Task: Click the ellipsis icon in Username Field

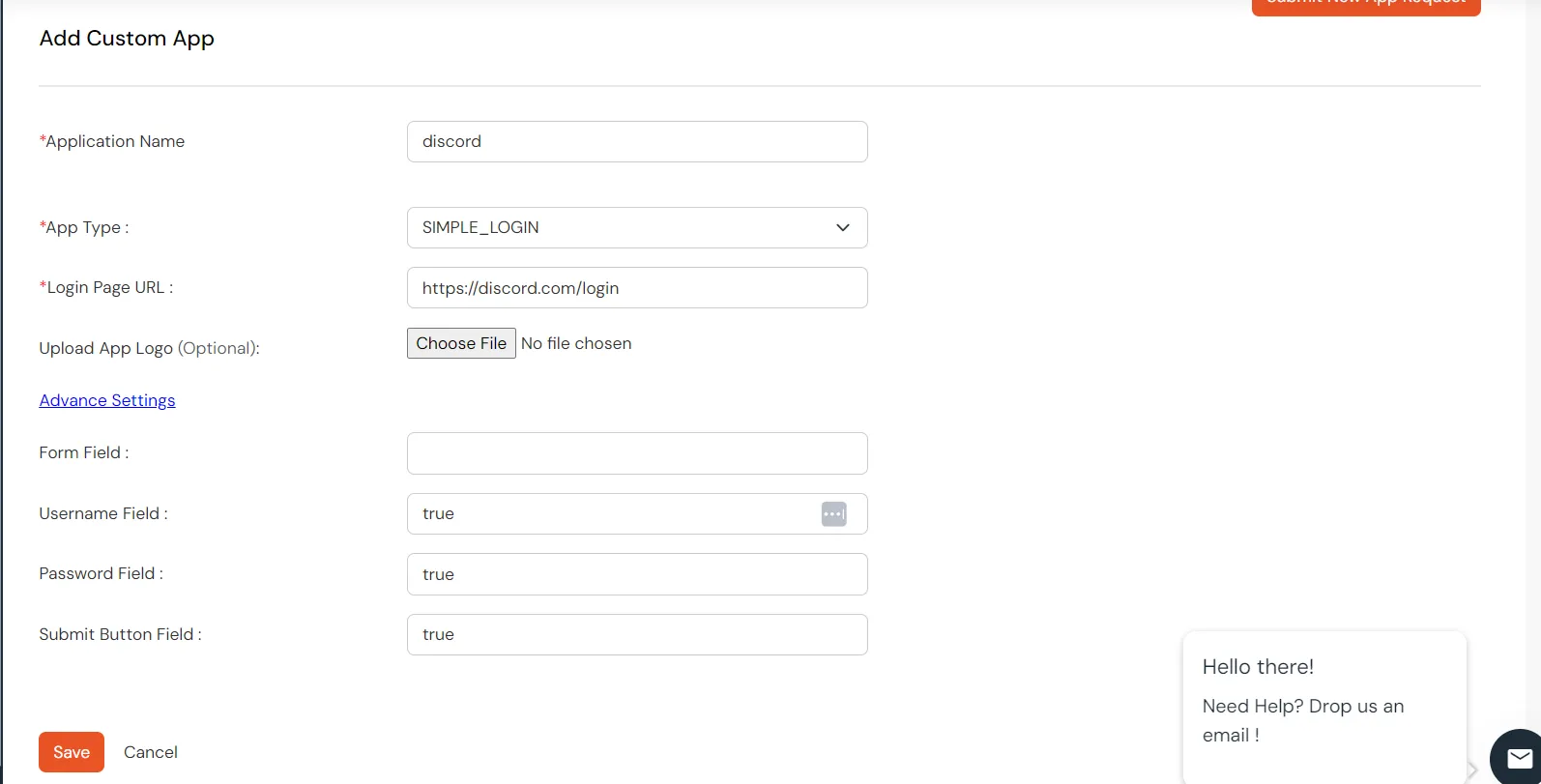Action: (x=833, y=513)
